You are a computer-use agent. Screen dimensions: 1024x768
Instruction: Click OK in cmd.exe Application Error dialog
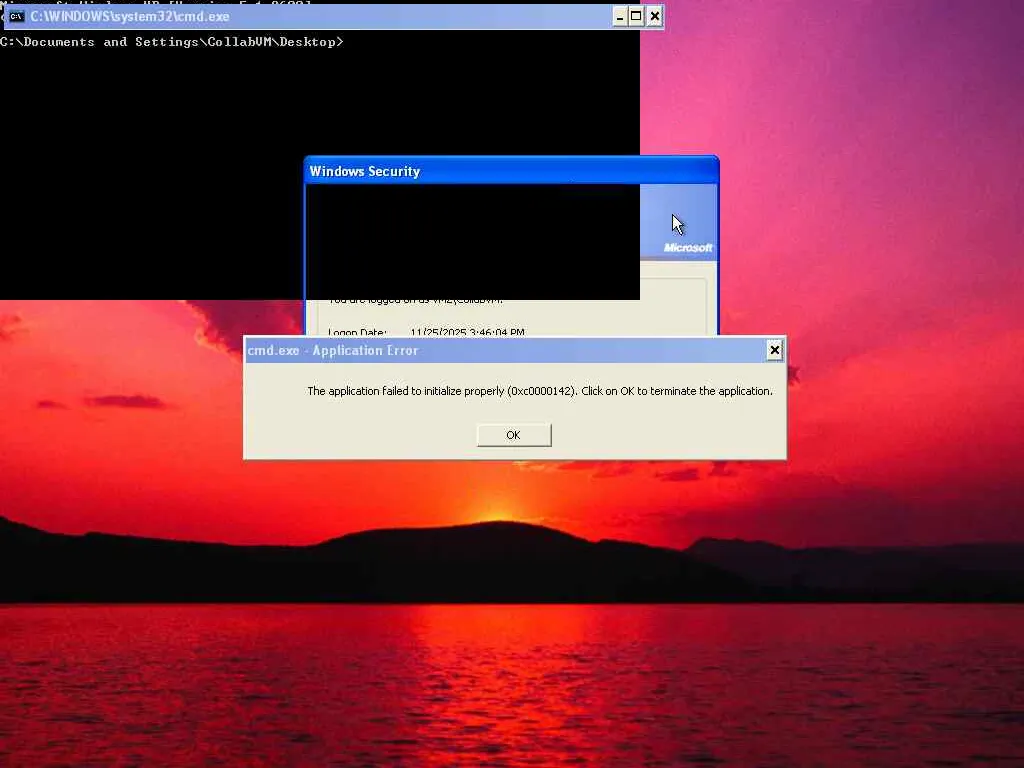coord(514,435)
